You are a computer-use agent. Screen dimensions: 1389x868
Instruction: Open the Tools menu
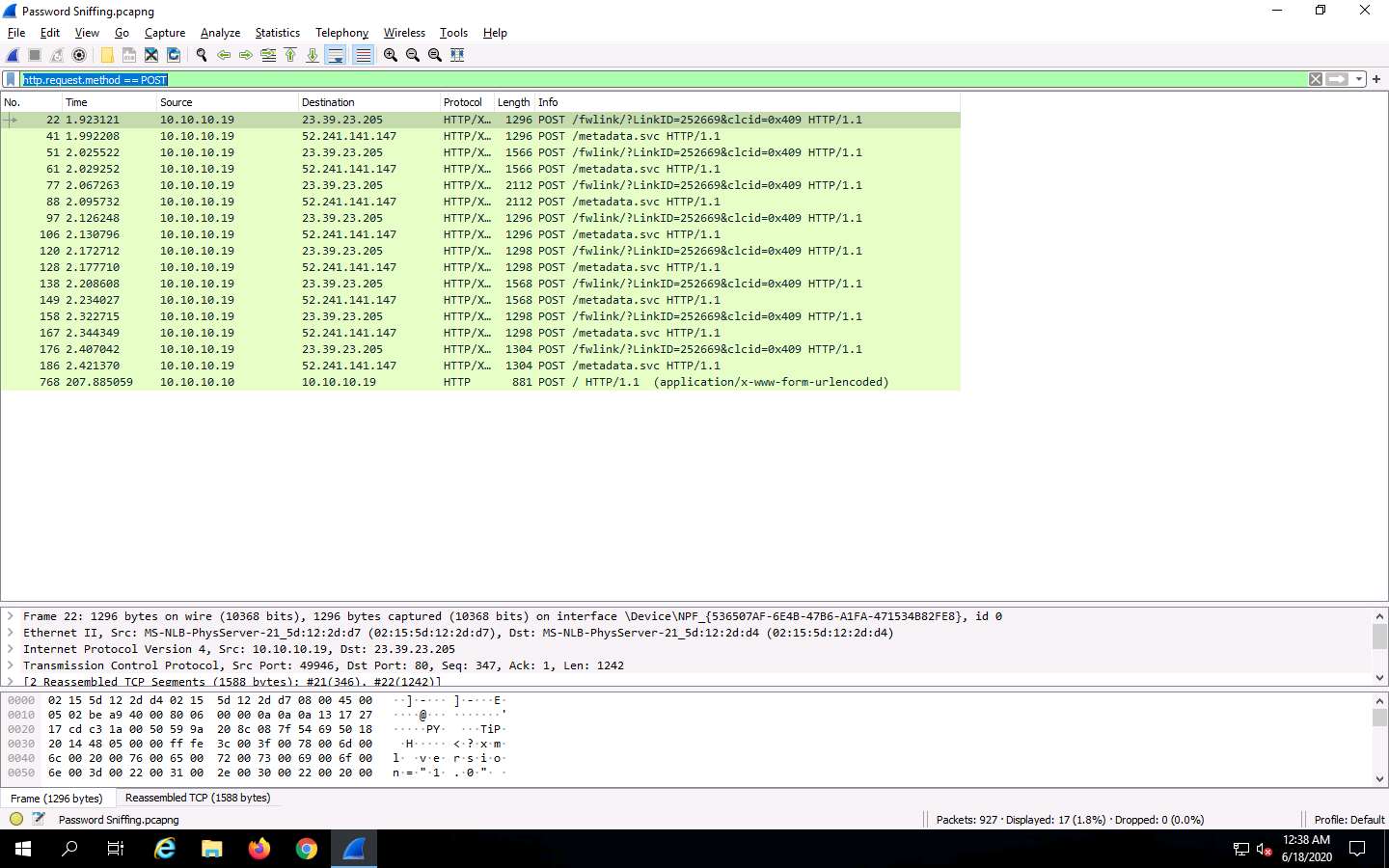tap(453, 33)
